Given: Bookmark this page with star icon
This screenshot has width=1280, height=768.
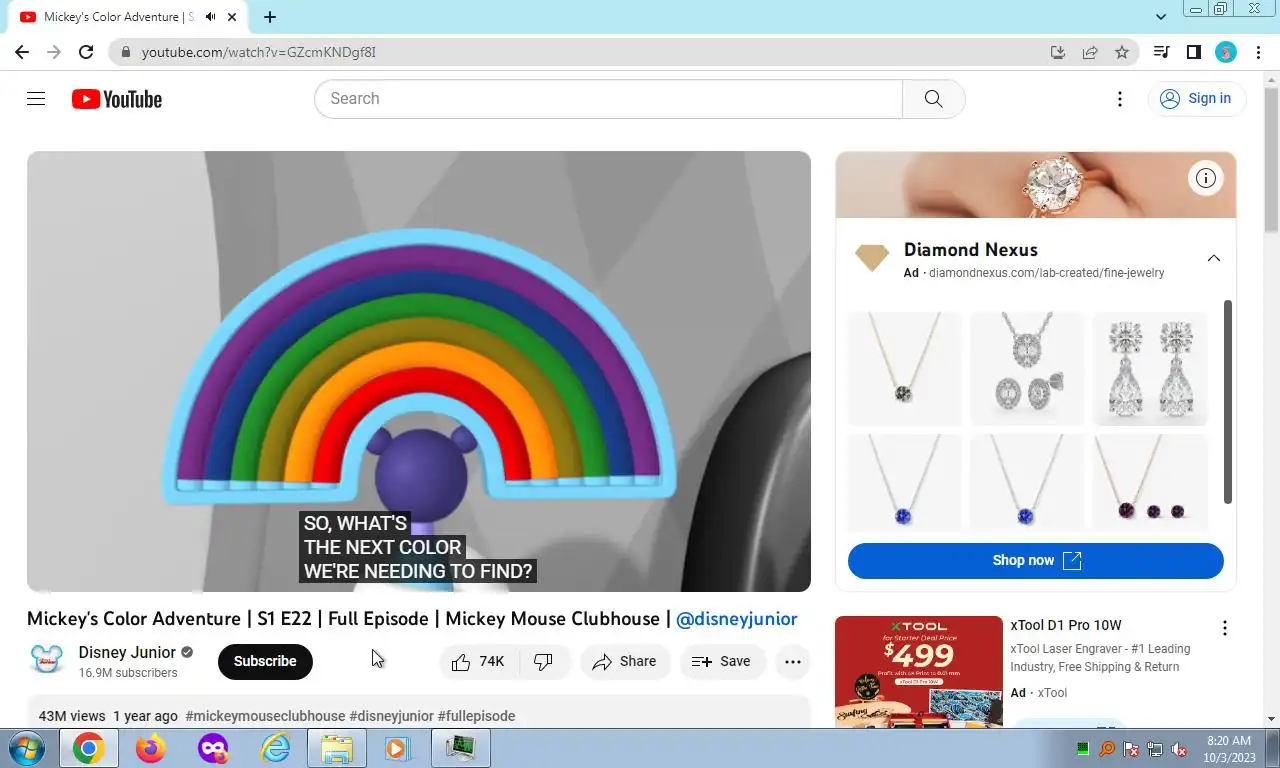Looking at the screenshot, I should (x=1122, y=52).
